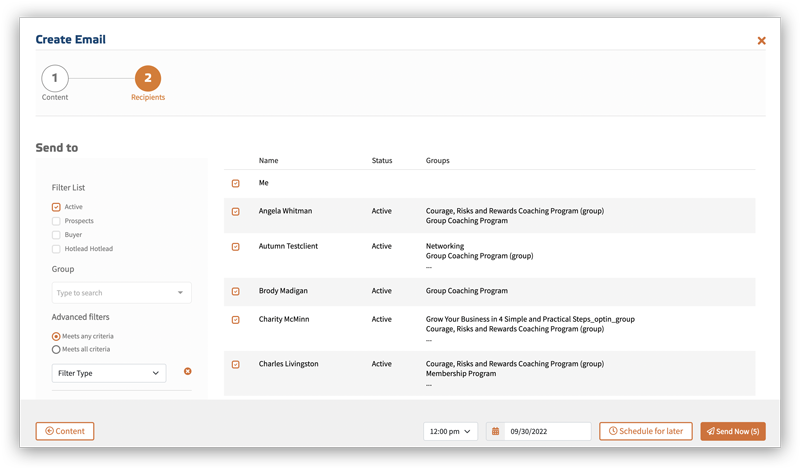This screenshot has width=800, height=469.
Task: Go to step 1 Content
Action: click(x=55, y=78)
